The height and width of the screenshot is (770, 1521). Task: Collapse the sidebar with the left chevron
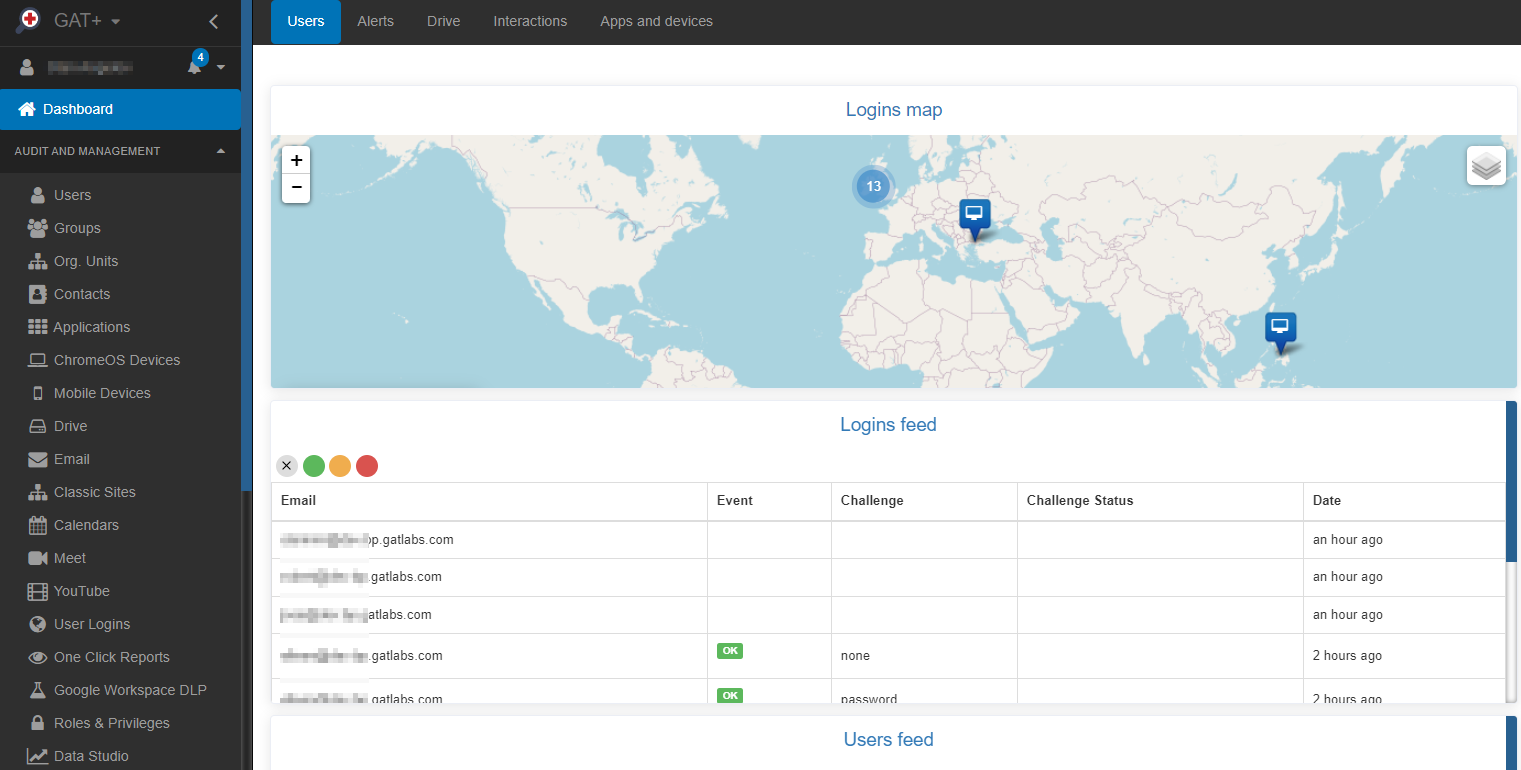point(213,21)
